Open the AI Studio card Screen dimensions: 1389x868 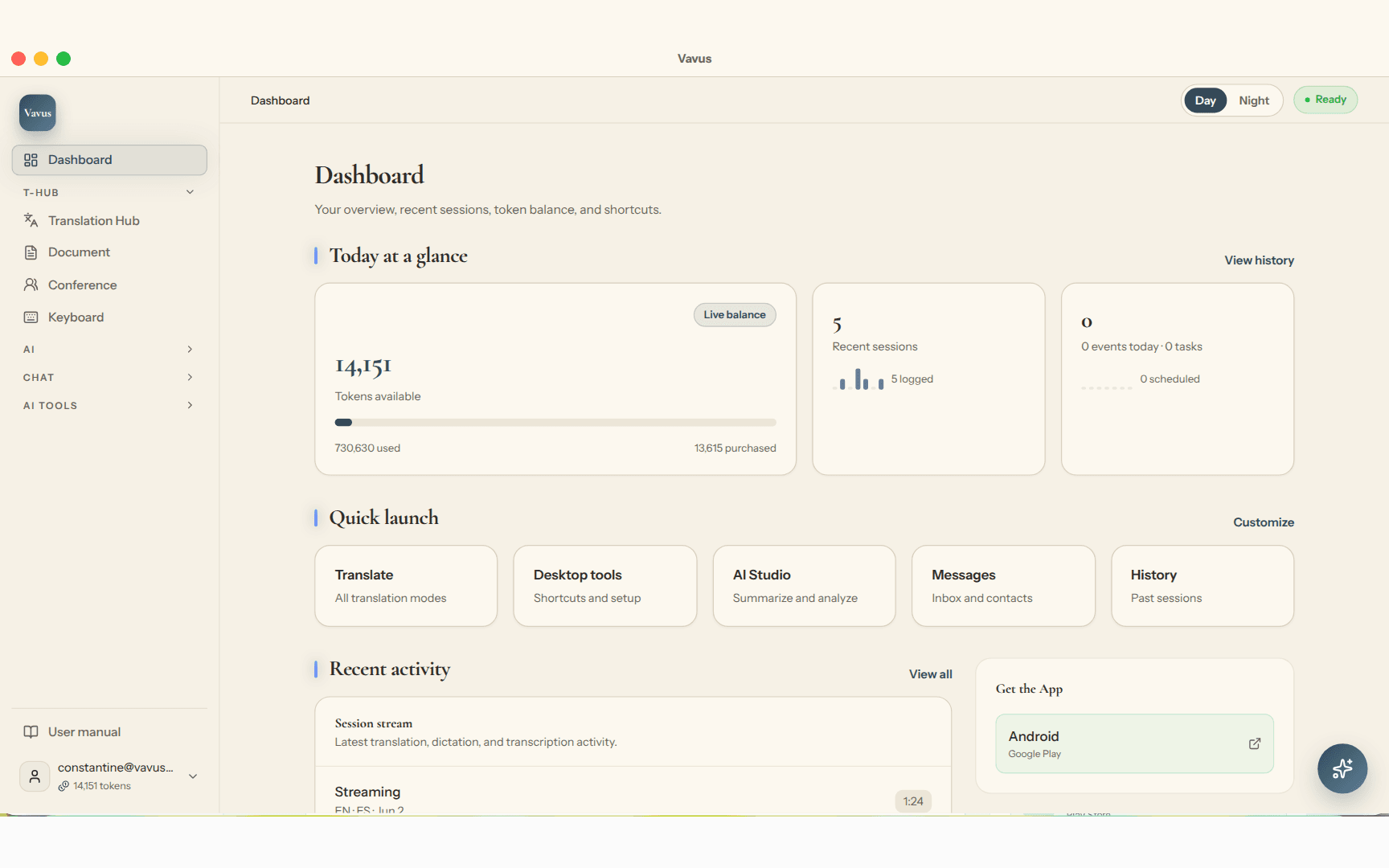point(804,586)
